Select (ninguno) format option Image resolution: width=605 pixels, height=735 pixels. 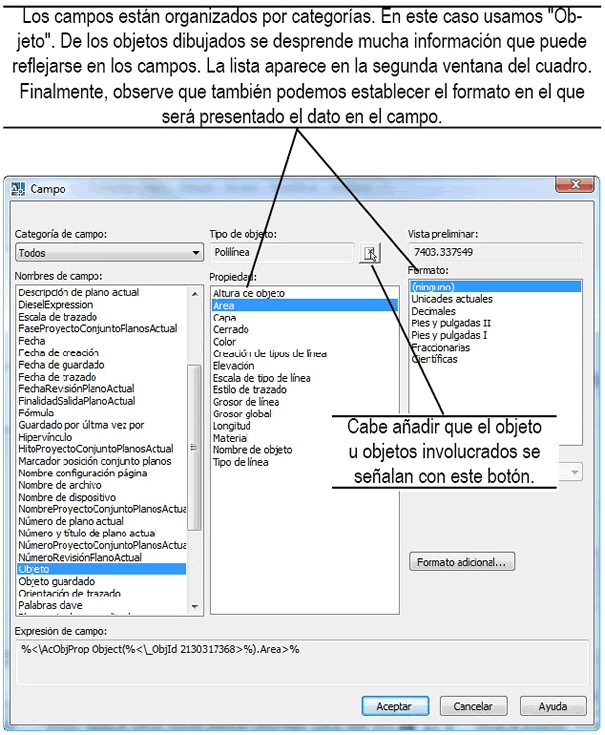pos(495,287)
